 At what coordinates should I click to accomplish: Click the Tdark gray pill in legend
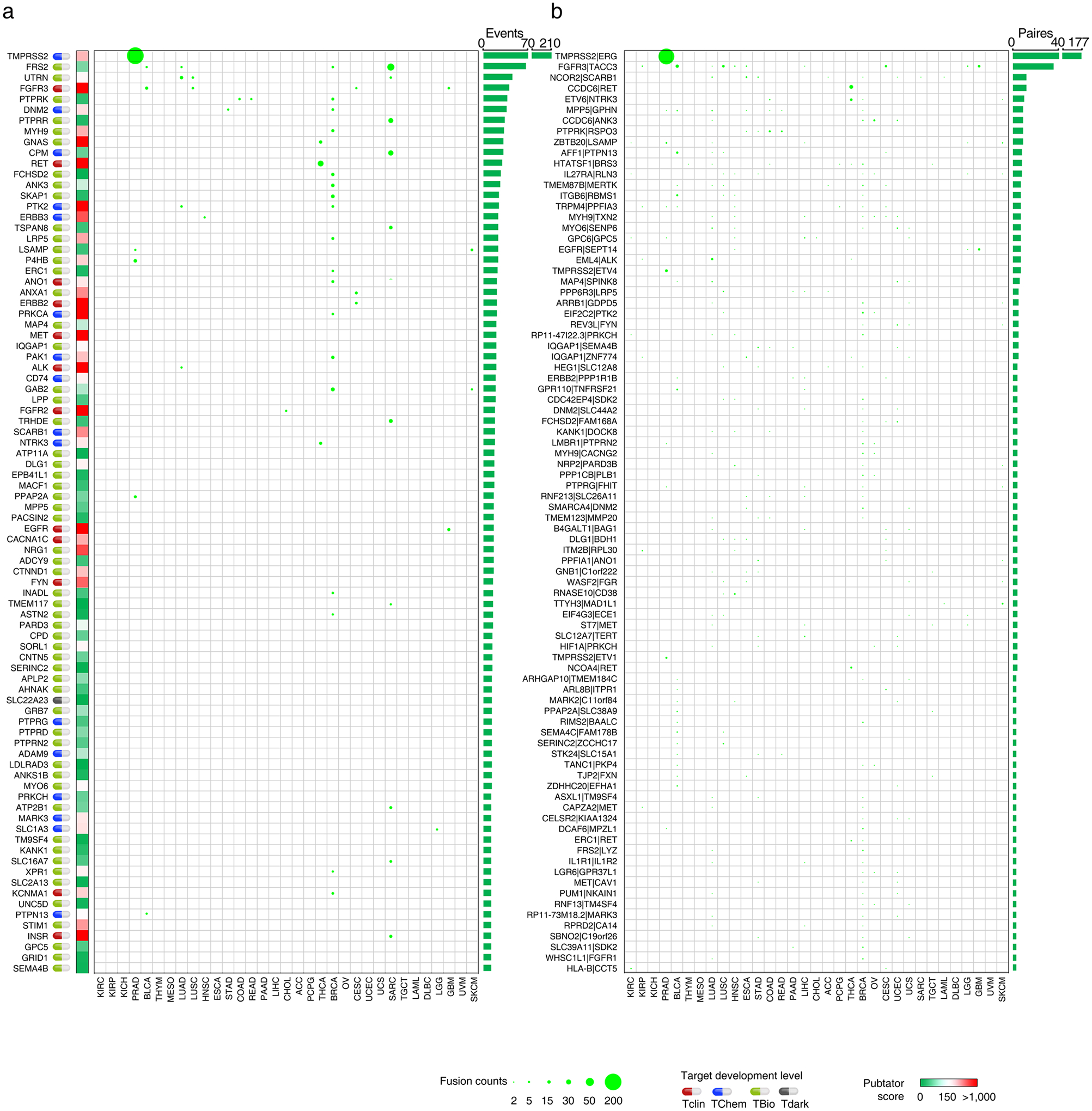tap(788, 1091)
